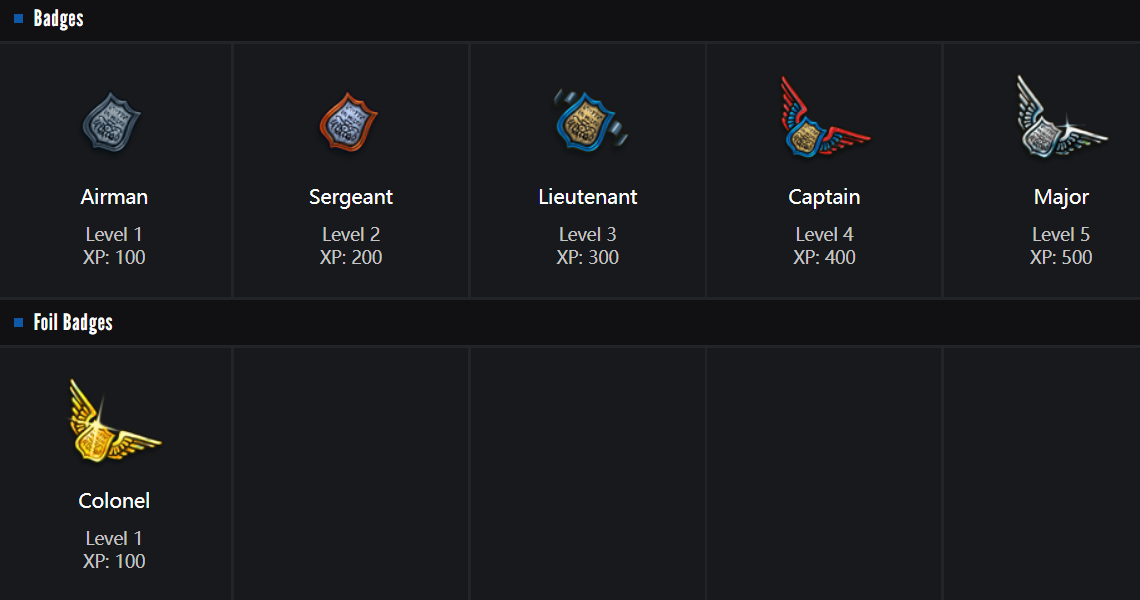
Task: Click the Colonel foil badge name
Action: tap(114, 501)
